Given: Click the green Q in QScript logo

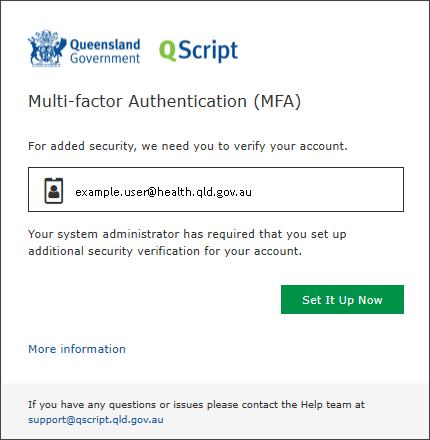Looking at the screenshot, I should [x=168, y=51].
